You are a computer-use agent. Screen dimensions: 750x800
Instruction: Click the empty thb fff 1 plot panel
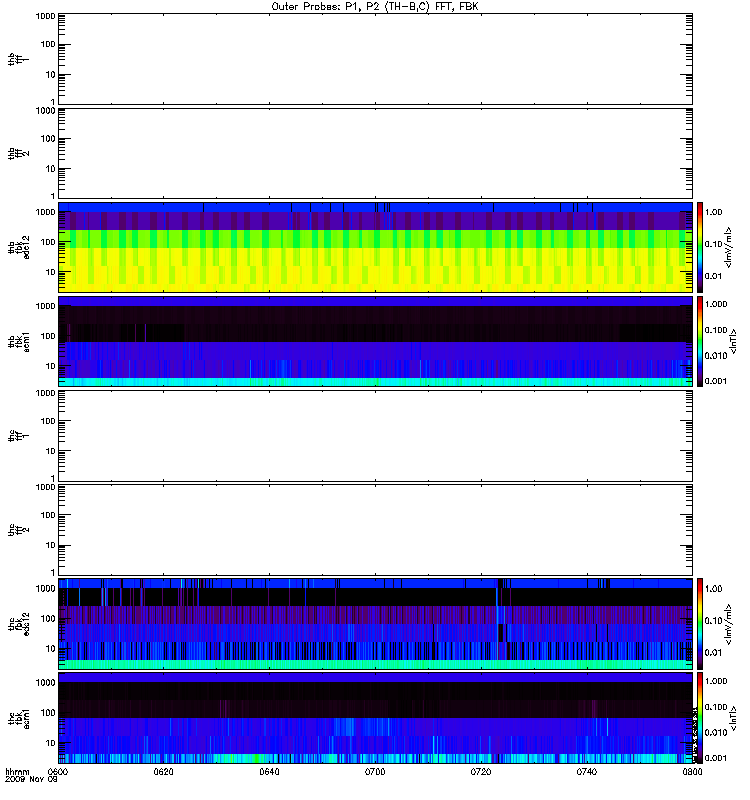point(376,59)
